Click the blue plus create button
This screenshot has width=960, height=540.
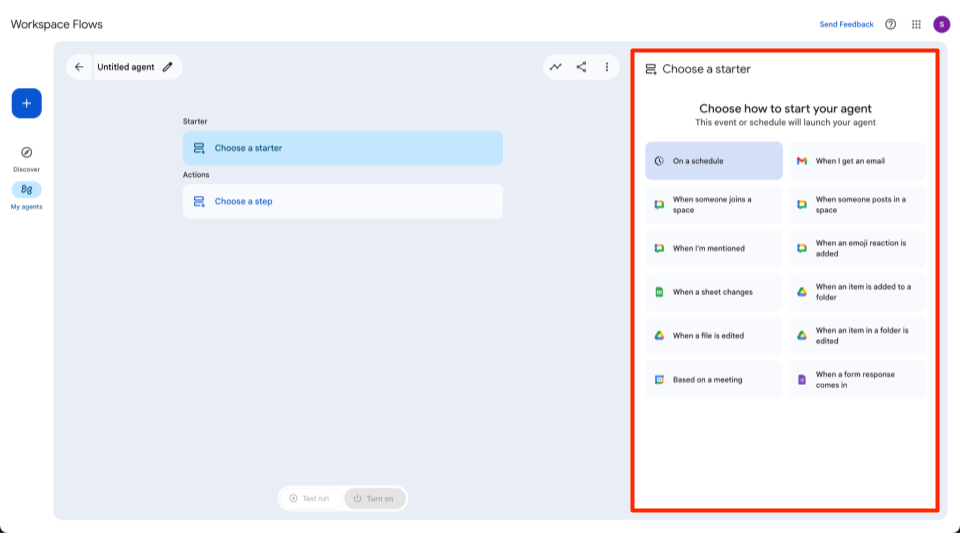point(26,103)
